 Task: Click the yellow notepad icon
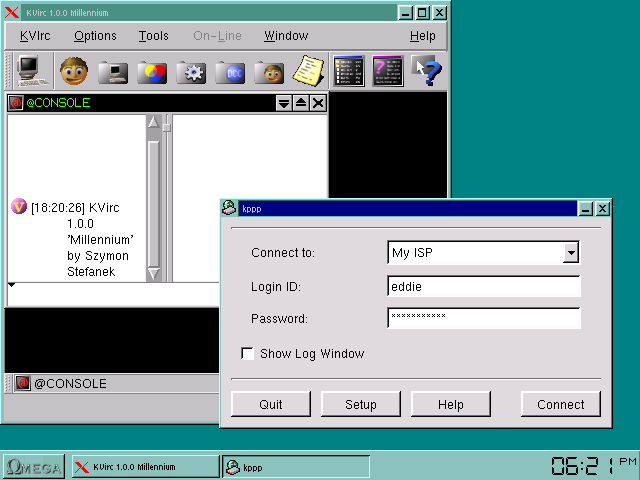pyautogui.click(x=309, y=71)
